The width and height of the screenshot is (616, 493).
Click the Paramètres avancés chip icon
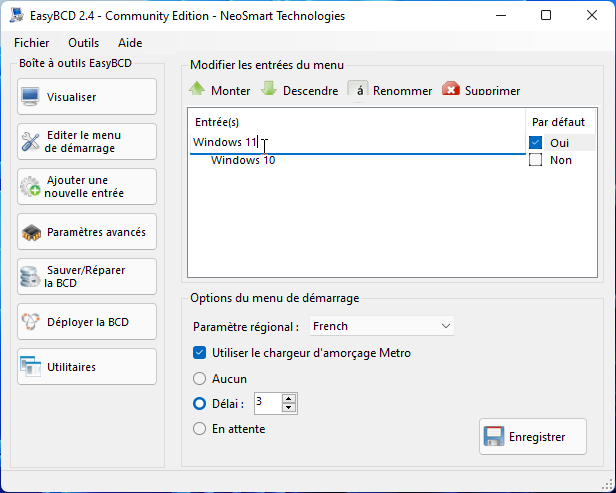tap(31, 232)
